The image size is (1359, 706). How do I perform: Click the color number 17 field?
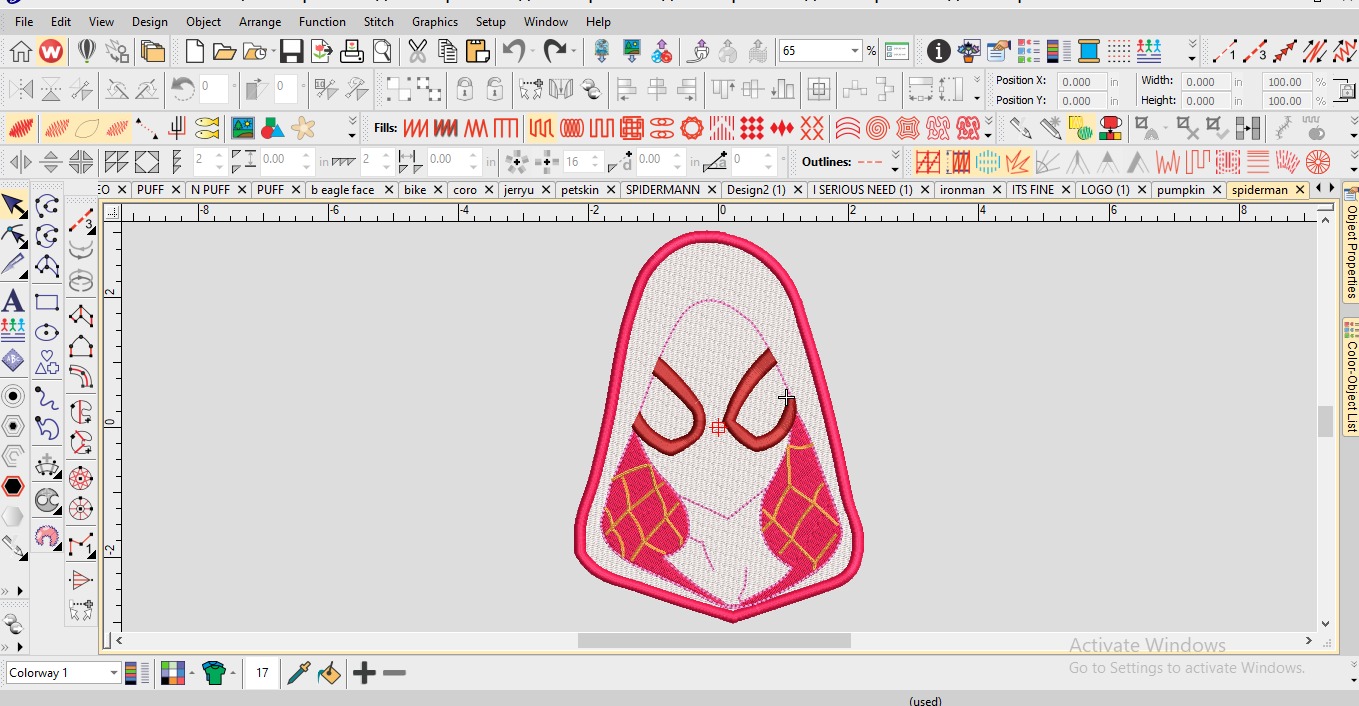262,673
